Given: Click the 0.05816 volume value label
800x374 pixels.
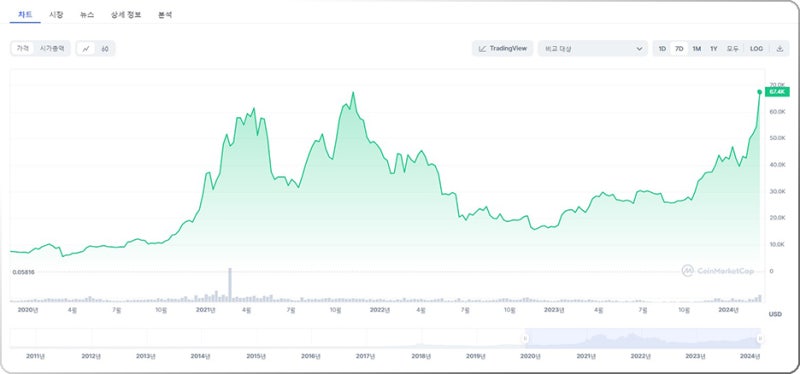Looking at the screenshot, I should click(x=23, y=272).
